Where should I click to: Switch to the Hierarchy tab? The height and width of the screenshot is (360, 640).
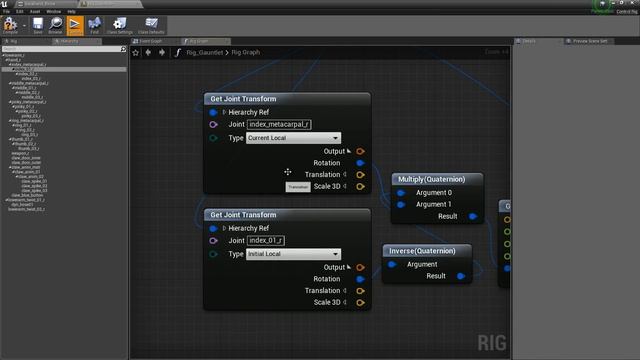(77, 41)
